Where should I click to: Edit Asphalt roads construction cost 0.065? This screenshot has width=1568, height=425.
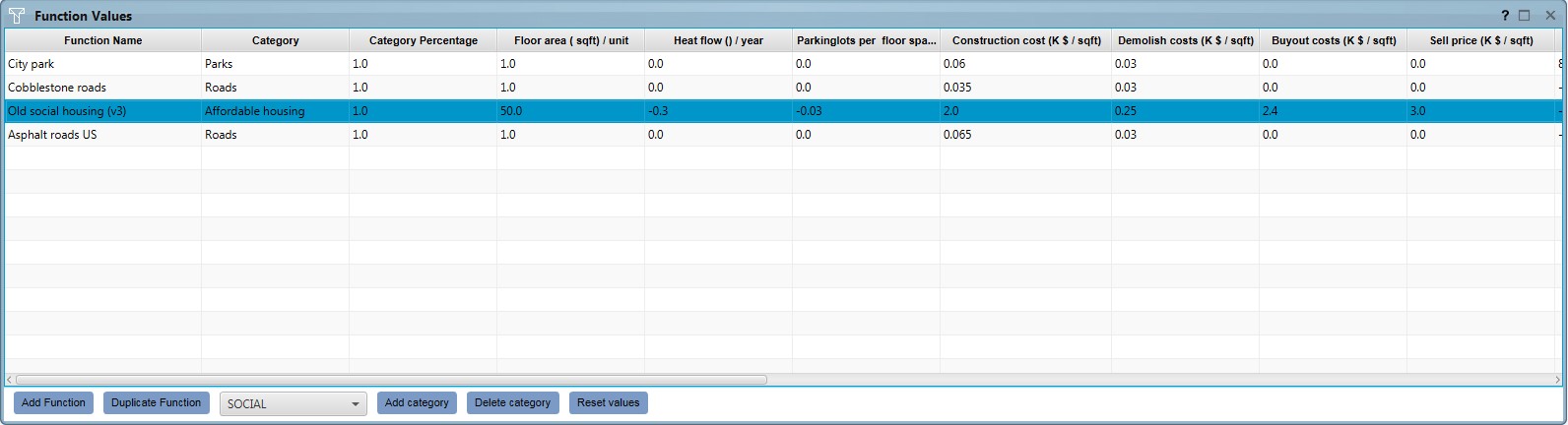(x=1026, y=135)
